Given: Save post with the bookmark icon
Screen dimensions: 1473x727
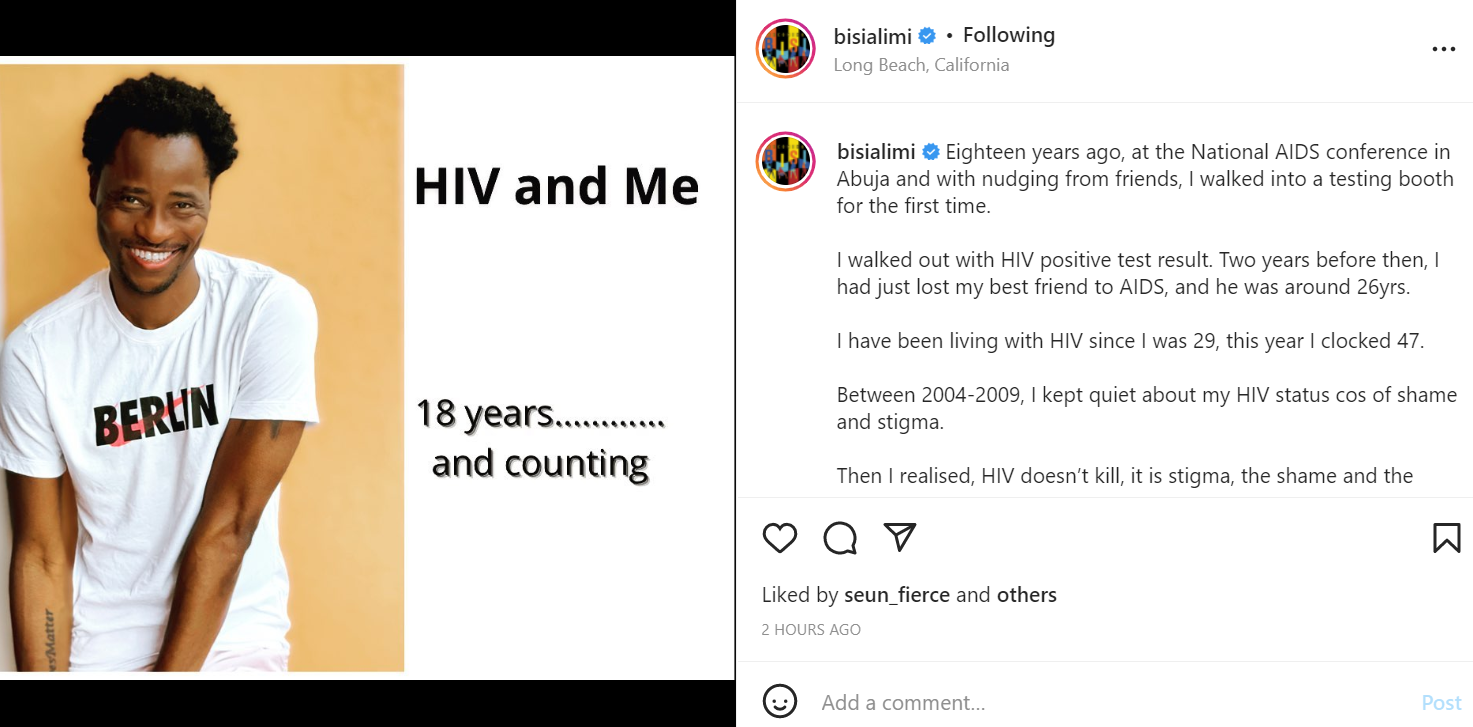Looking at the screenshot, I should (1446, 538).
